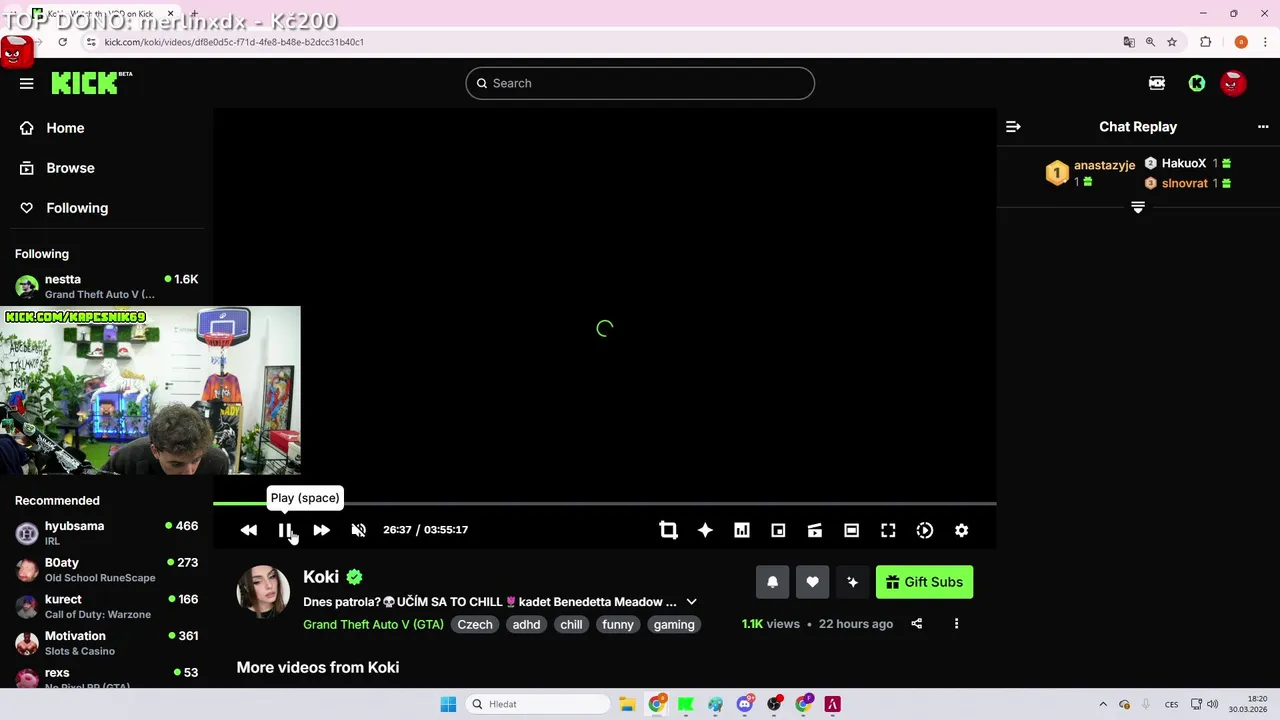Click the cast icon in the player

pos(815,530)
